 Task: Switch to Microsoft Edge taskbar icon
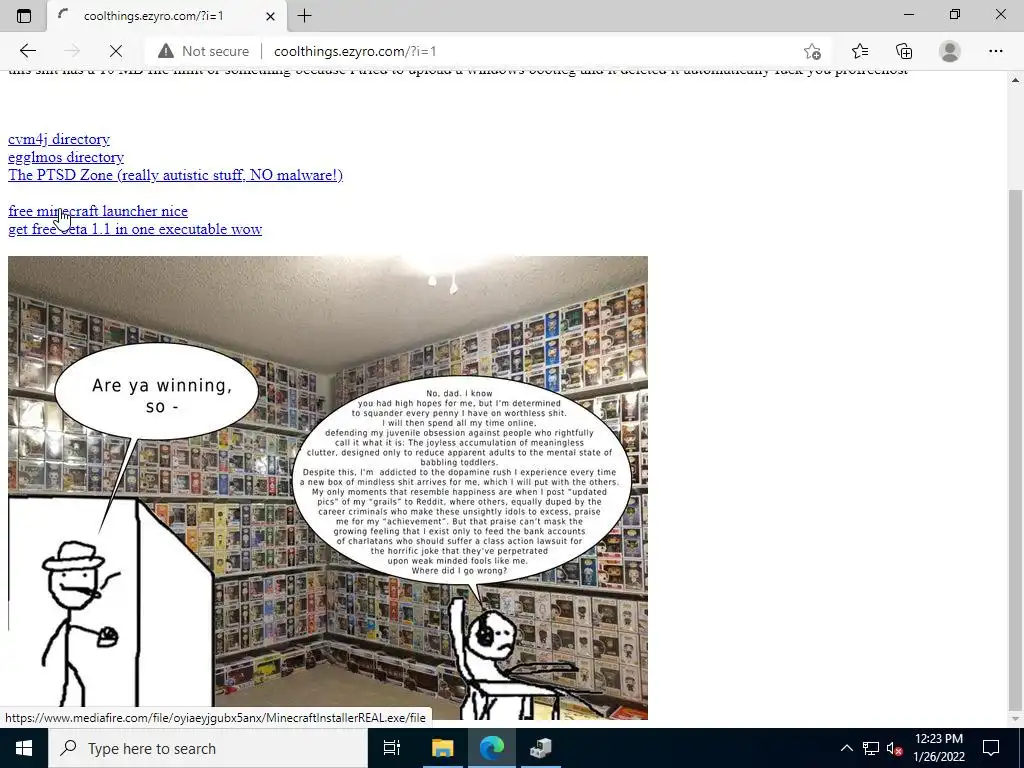click(492, 748)
